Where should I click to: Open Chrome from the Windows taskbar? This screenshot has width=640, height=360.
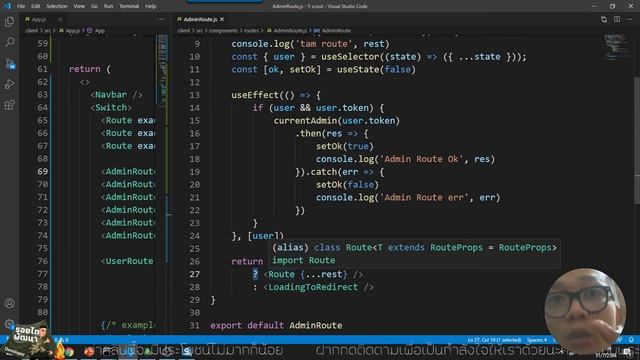tap(69, 351)
